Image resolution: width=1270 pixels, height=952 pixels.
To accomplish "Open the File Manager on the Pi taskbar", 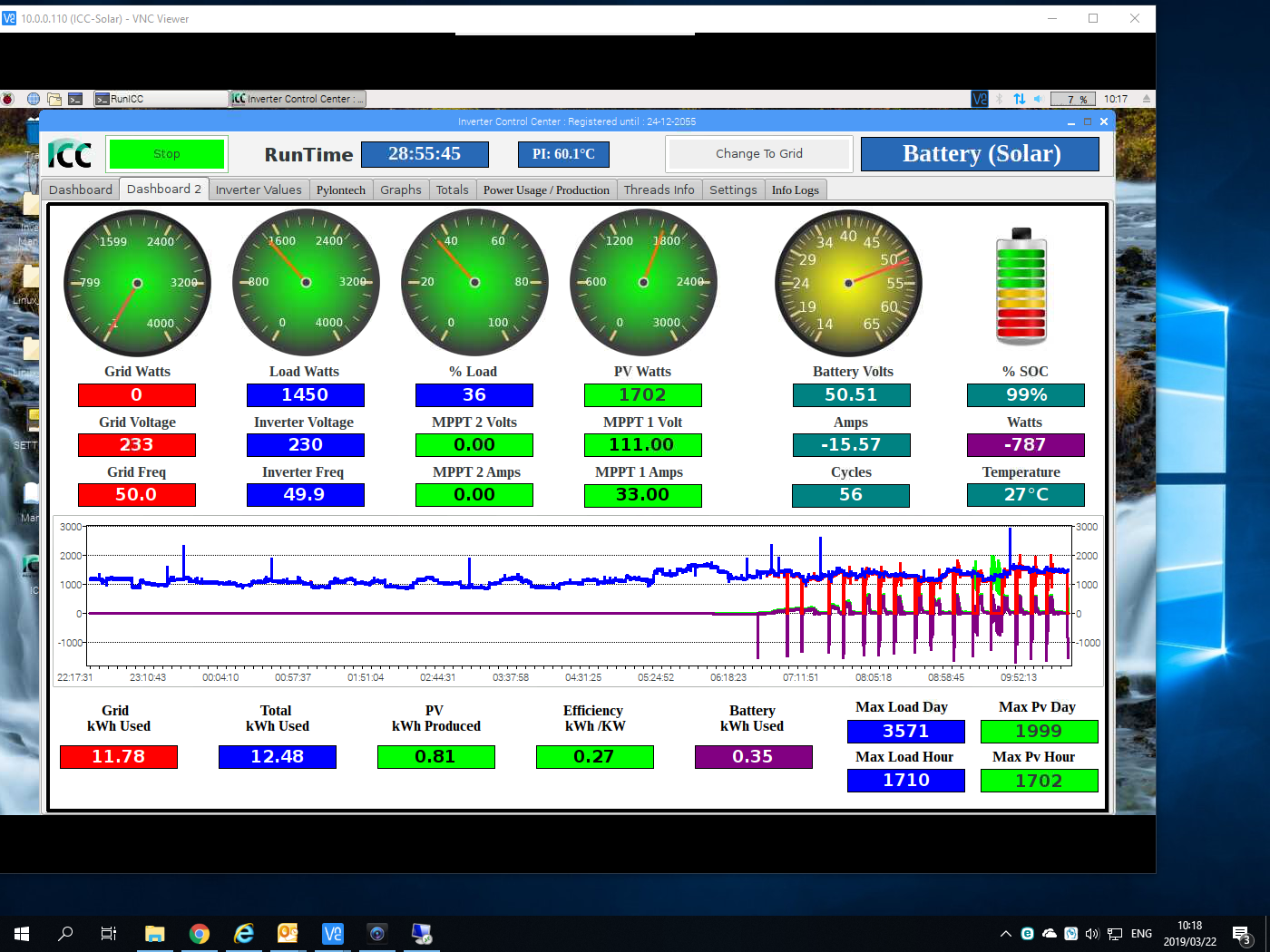I will click(54, 99).
